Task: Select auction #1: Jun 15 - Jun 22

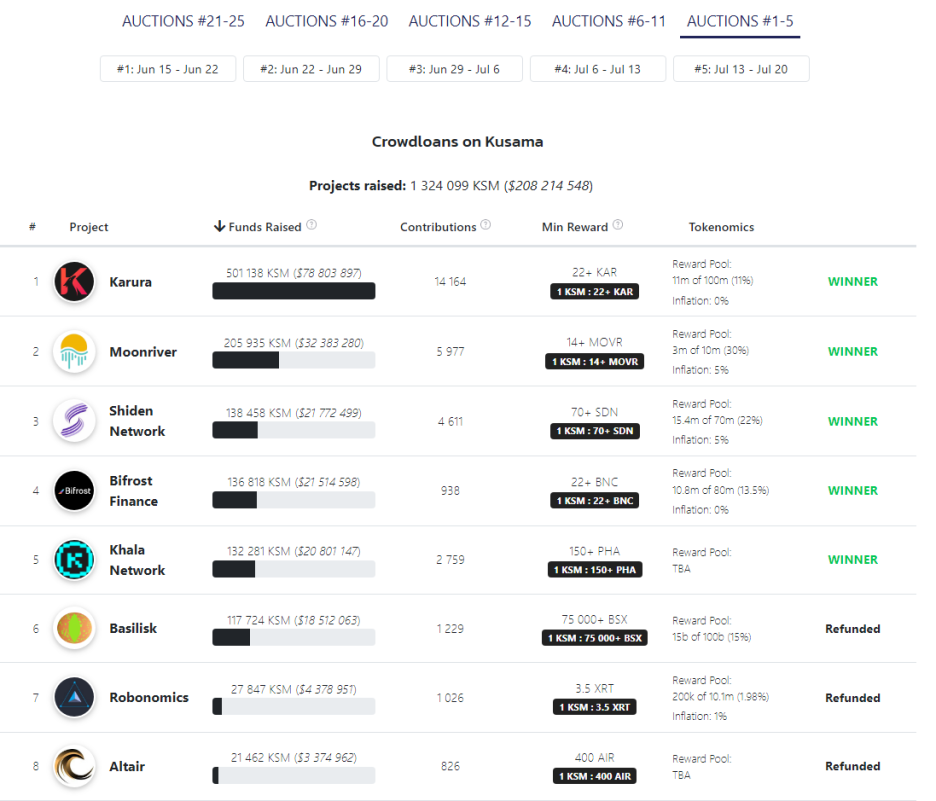Action: tap(168, 69)
